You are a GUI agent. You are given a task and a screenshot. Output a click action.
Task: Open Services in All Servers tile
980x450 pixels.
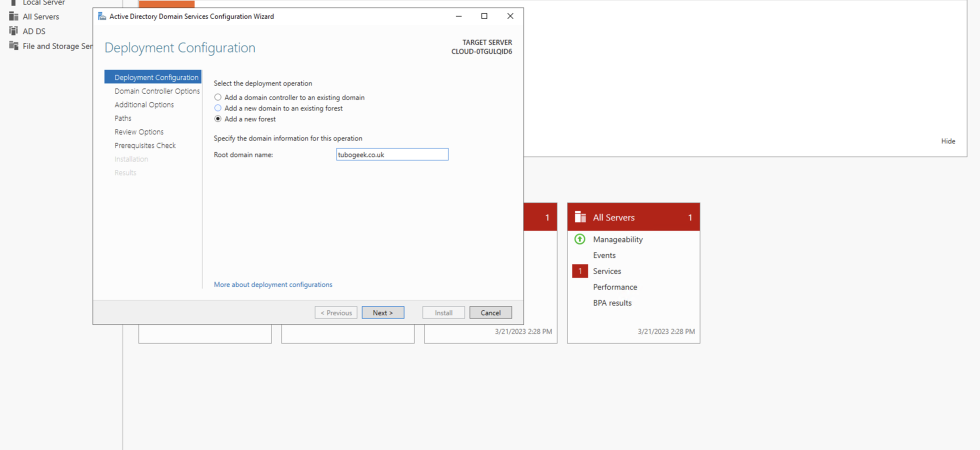click(607, 271)
